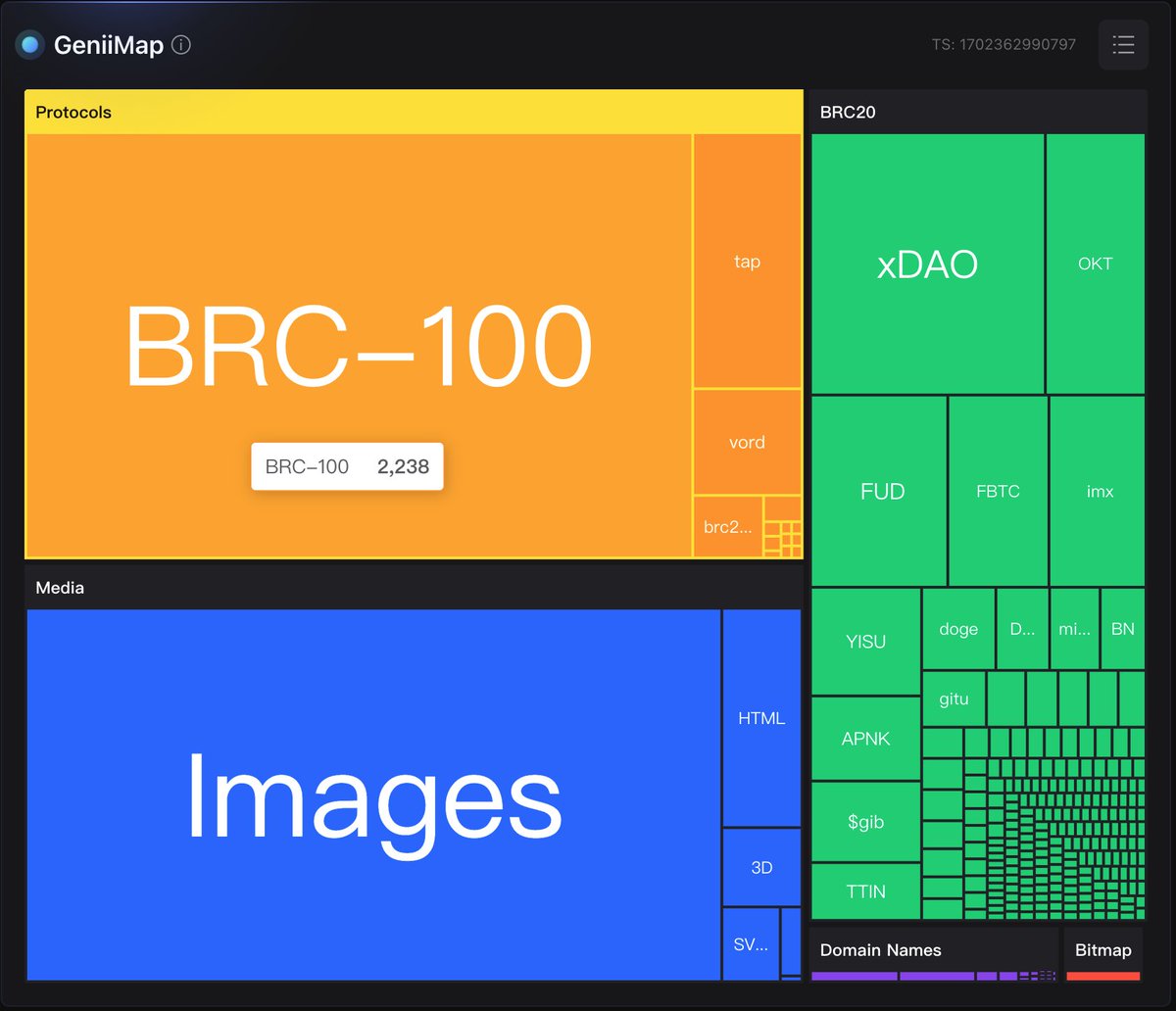Click the TS timestamp text in the header
Image resolution: width=1176 pixels, height=1011 pixels.
[x=1002, y=44]
